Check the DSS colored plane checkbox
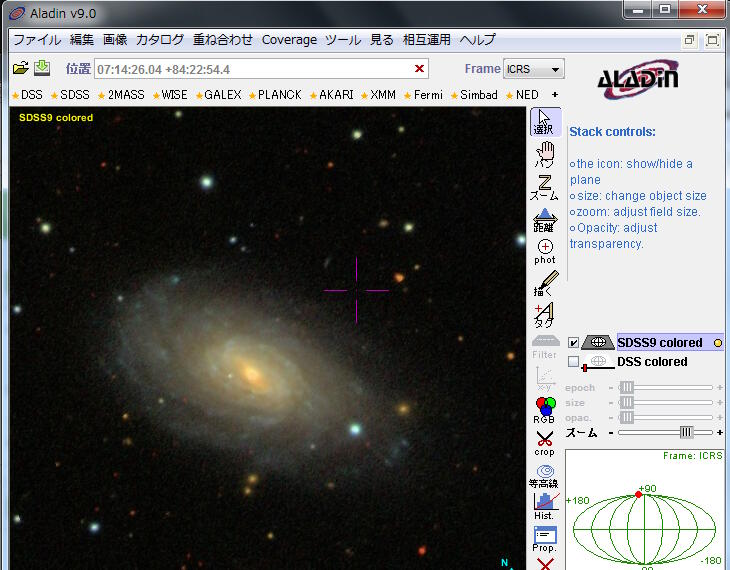Image resolution: width=730 pixels, height=570 pixels. pos(574,362)
